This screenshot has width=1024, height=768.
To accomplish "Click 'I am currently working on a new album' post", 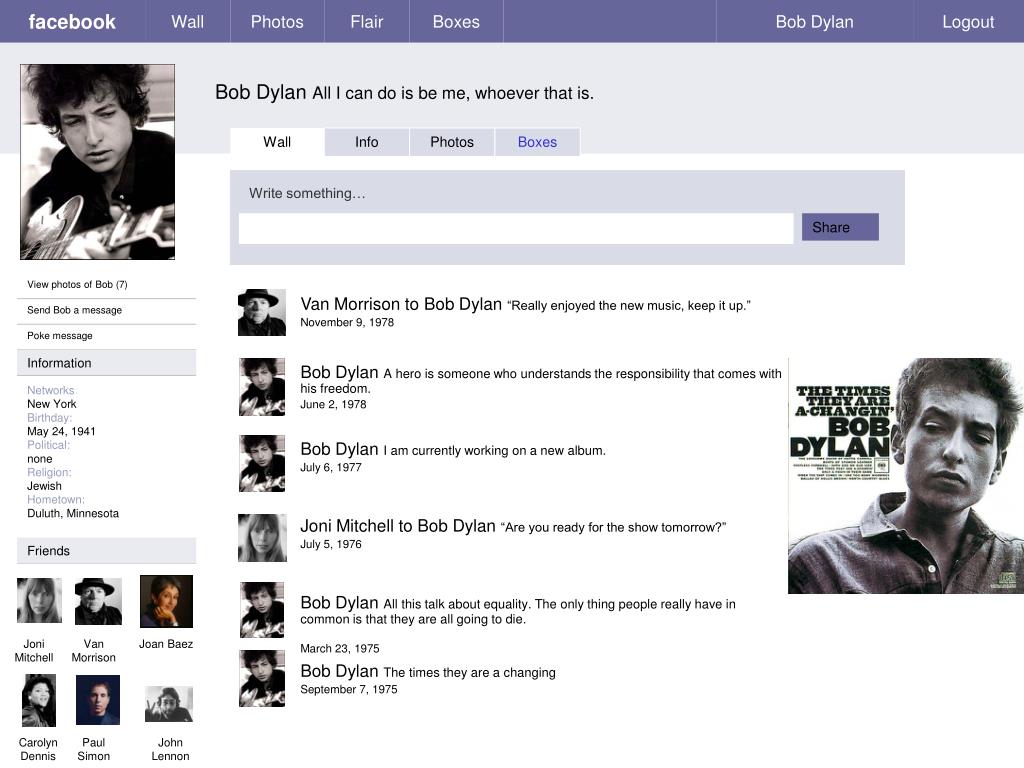I will pos(494,450).
